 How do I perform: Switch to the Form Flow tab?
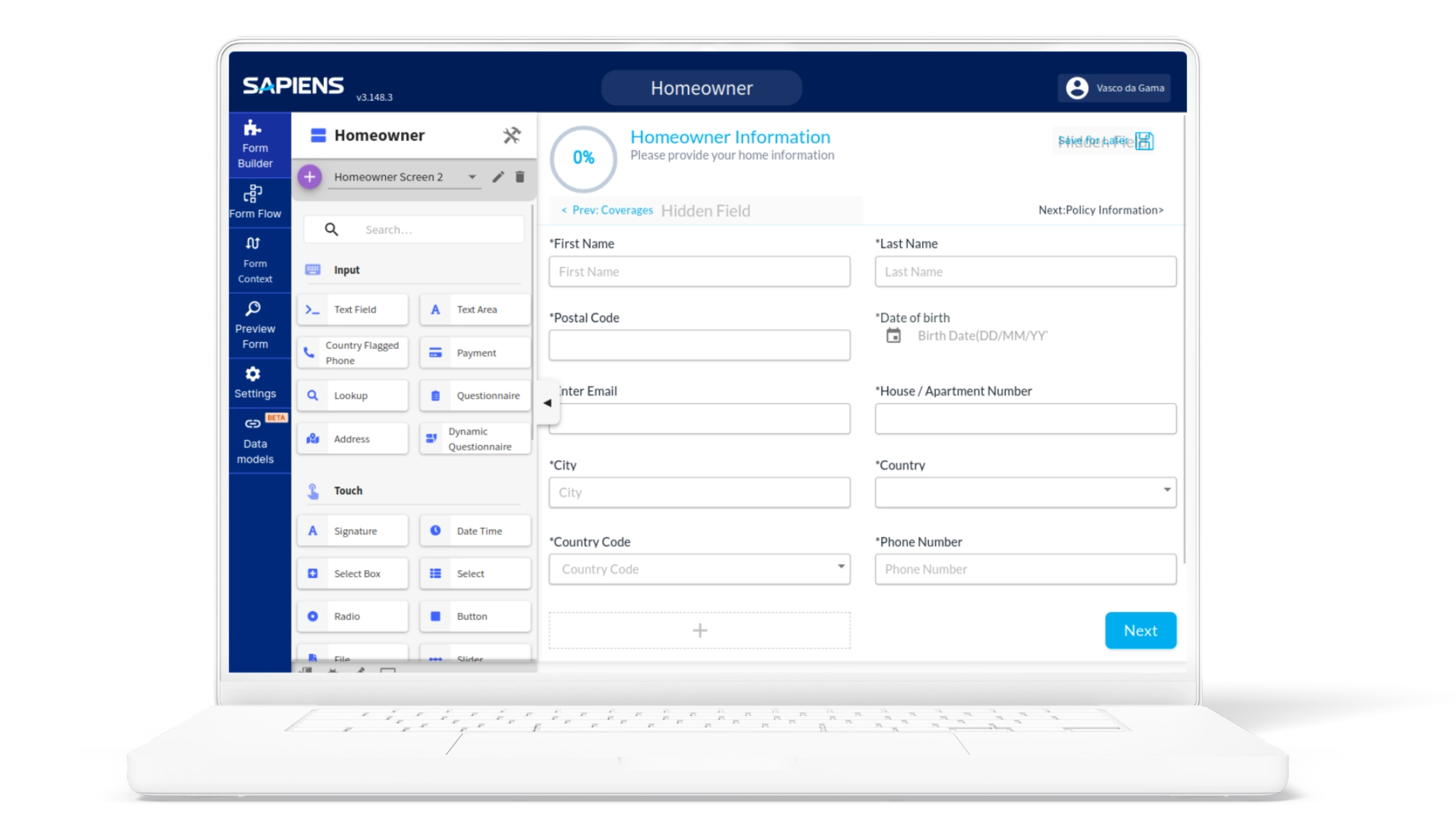coord(255,202)
